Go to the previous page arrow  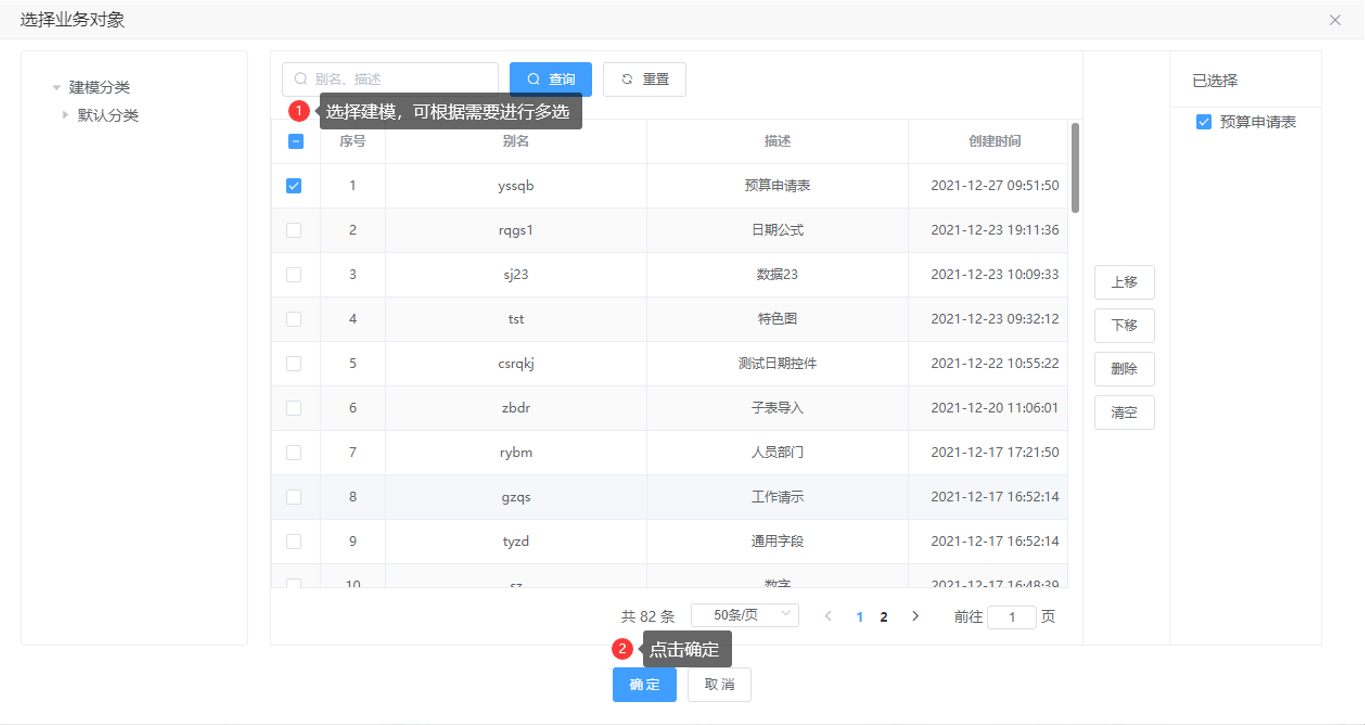pyautogui.click(x=828, y=616)
